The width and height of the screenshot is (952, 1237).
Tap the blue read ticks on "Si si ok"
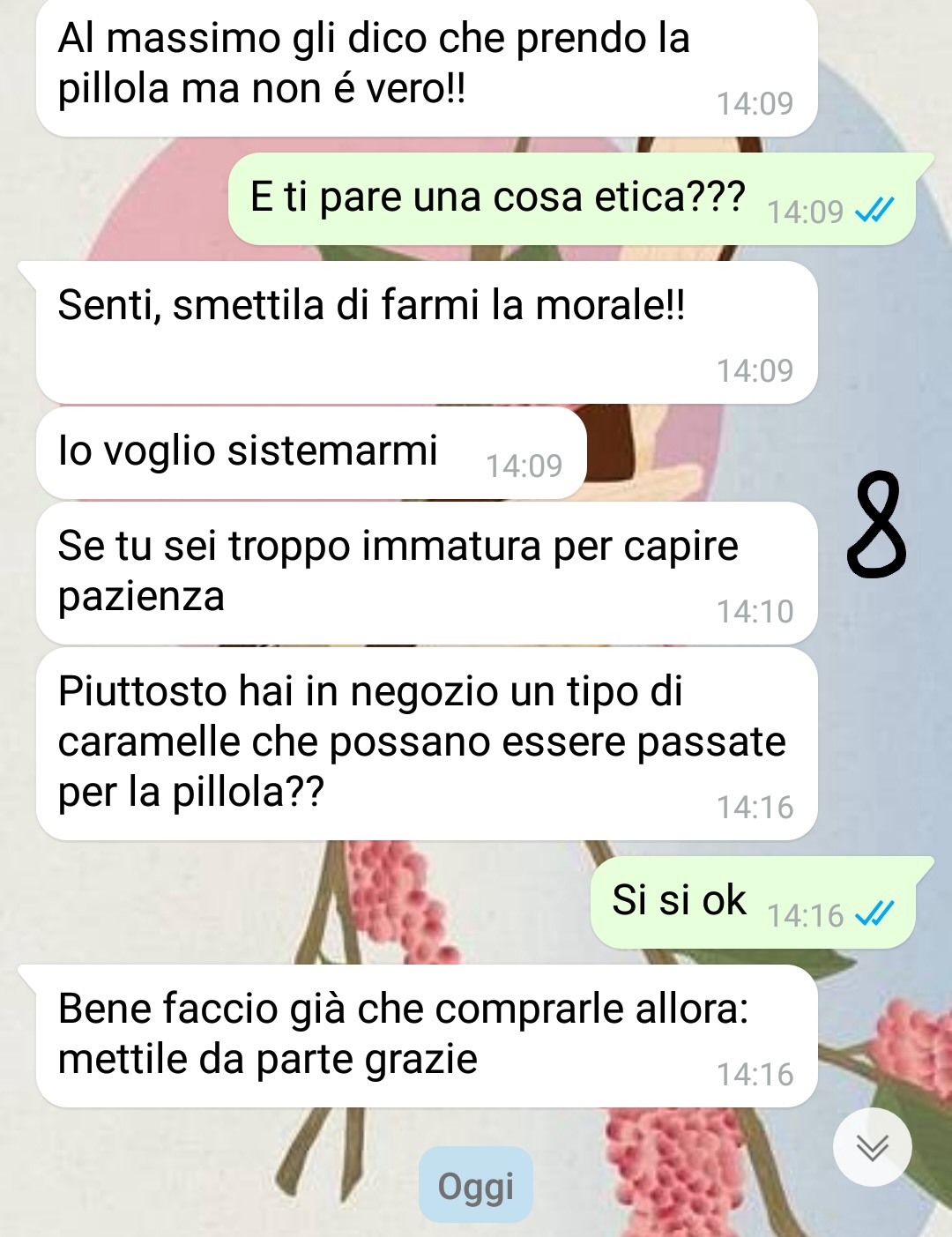coord(874,914)
